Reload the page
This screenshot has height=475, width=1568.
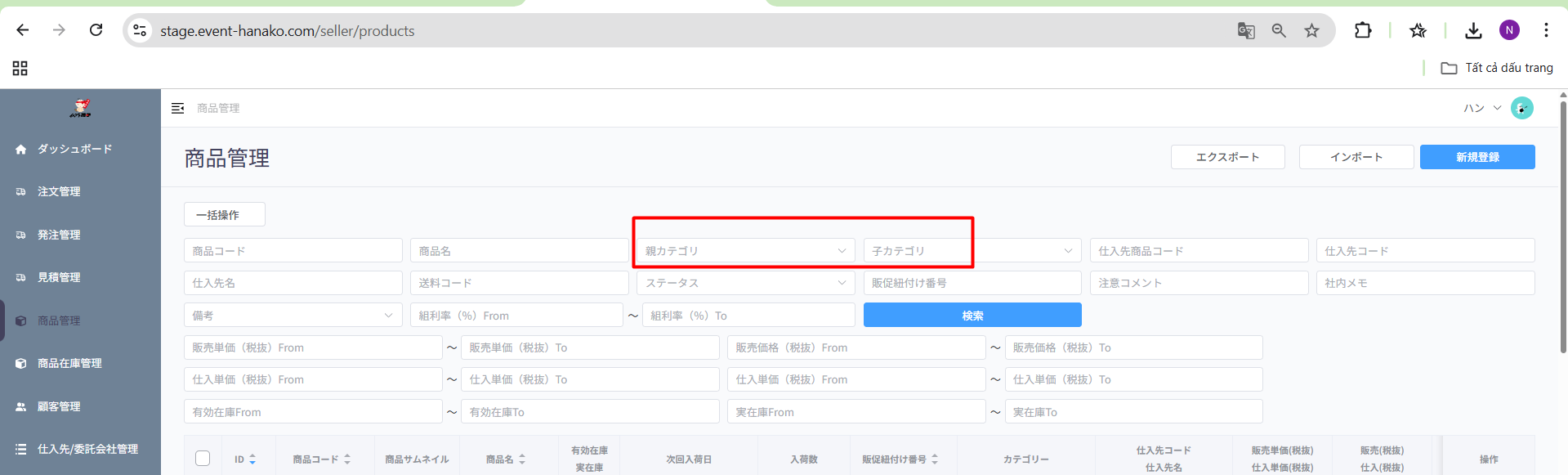tap(96, 30)
